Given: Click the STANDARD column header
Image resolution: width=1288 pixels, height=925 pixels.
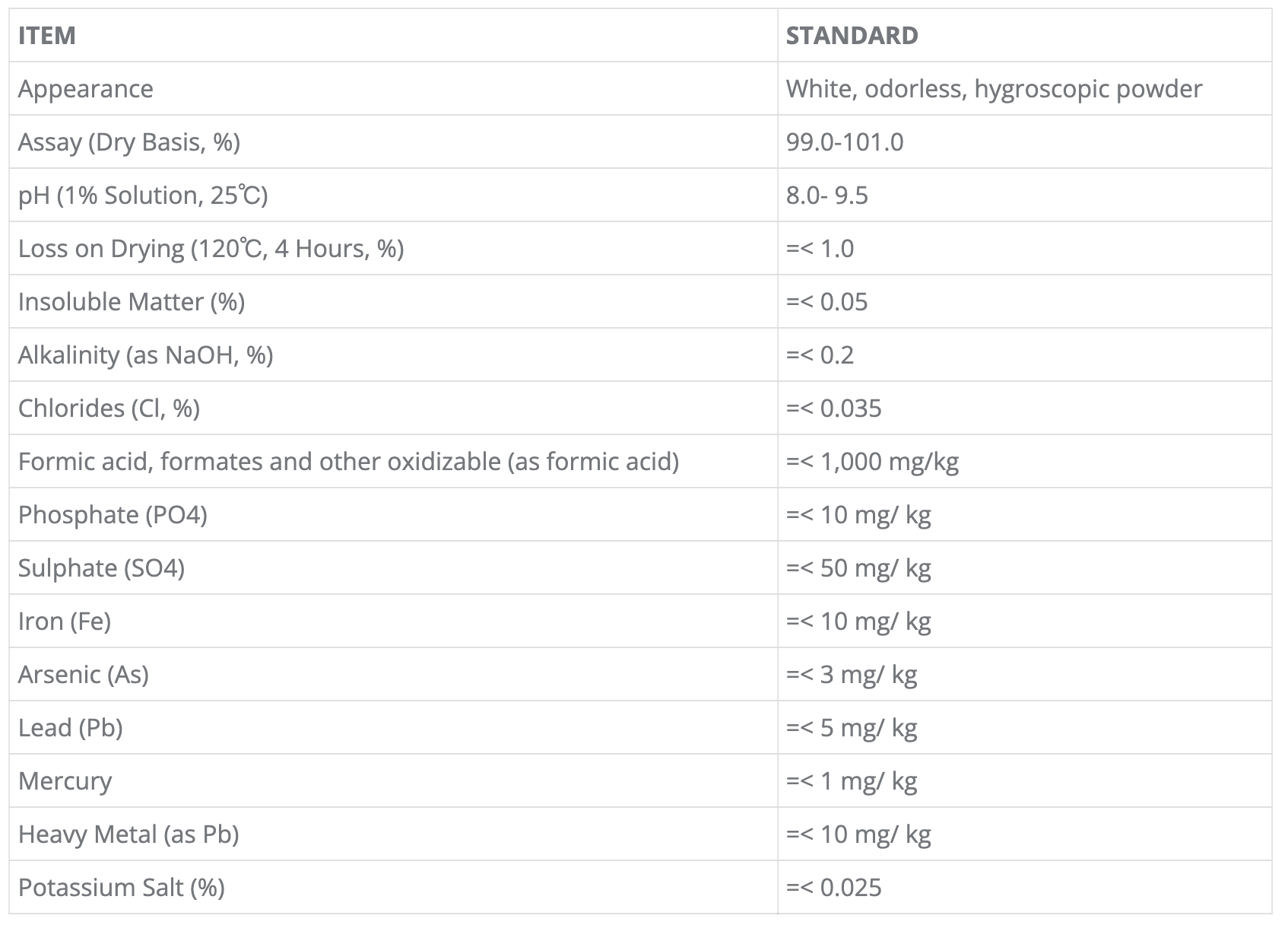Looking at the screenshot, I should click(852, 36).
